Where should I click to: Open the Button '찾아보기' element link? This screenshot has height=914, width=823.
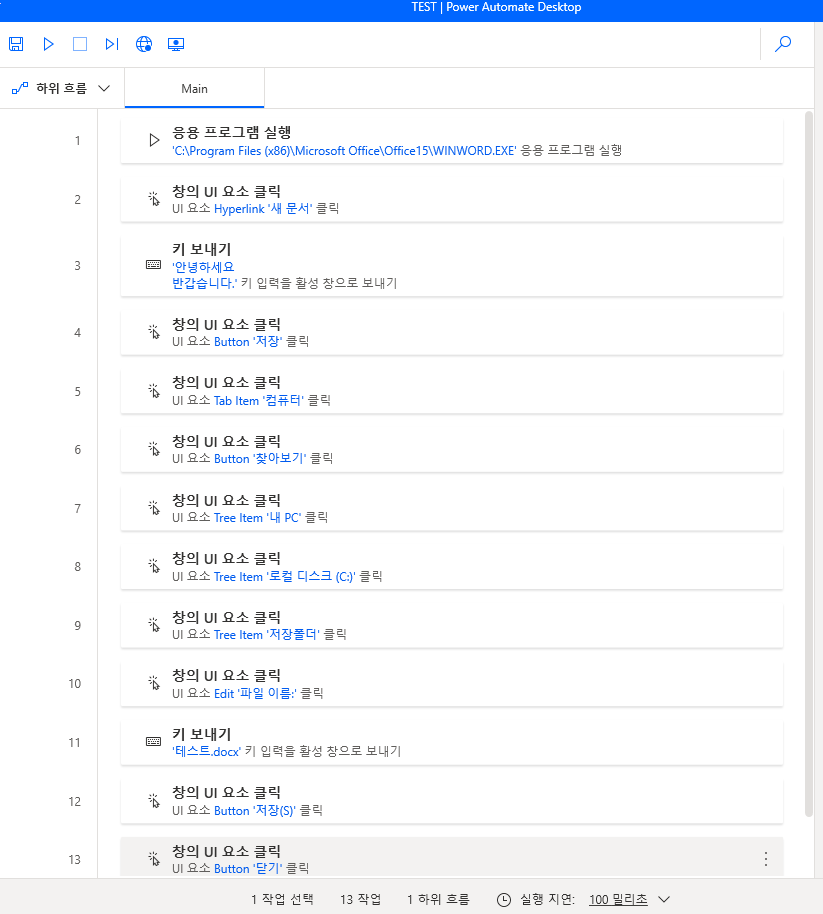pos(260,459)
